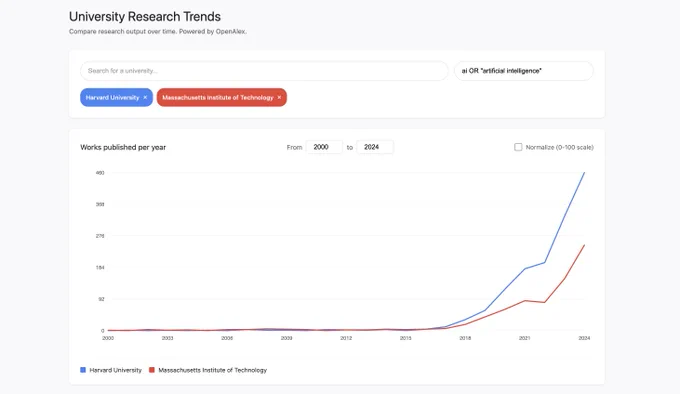Select the blue Harvard University chip
Image resolution: width=680 pixels, height=394 pixels.
[116, 98]
